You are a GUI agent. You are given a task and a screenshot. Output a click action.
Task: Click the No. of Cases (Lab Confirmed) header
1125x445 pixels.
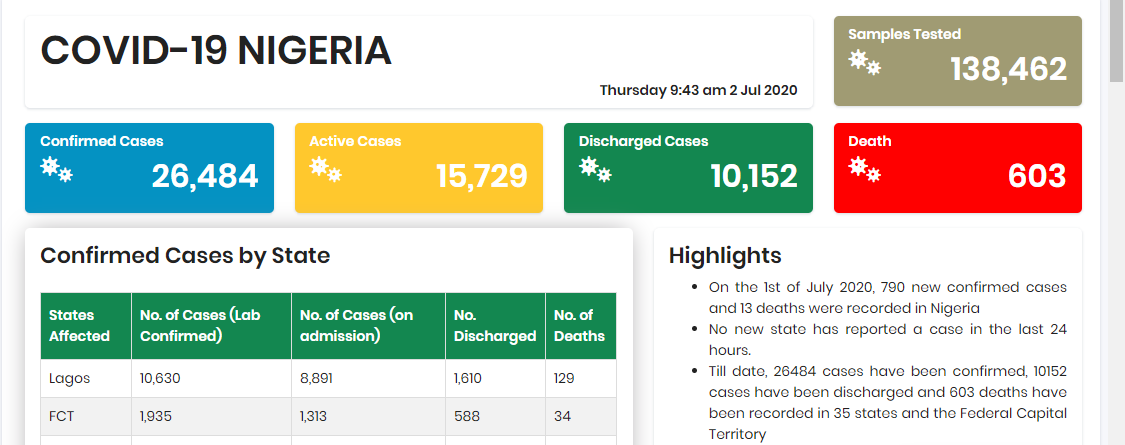coord(211,326)
